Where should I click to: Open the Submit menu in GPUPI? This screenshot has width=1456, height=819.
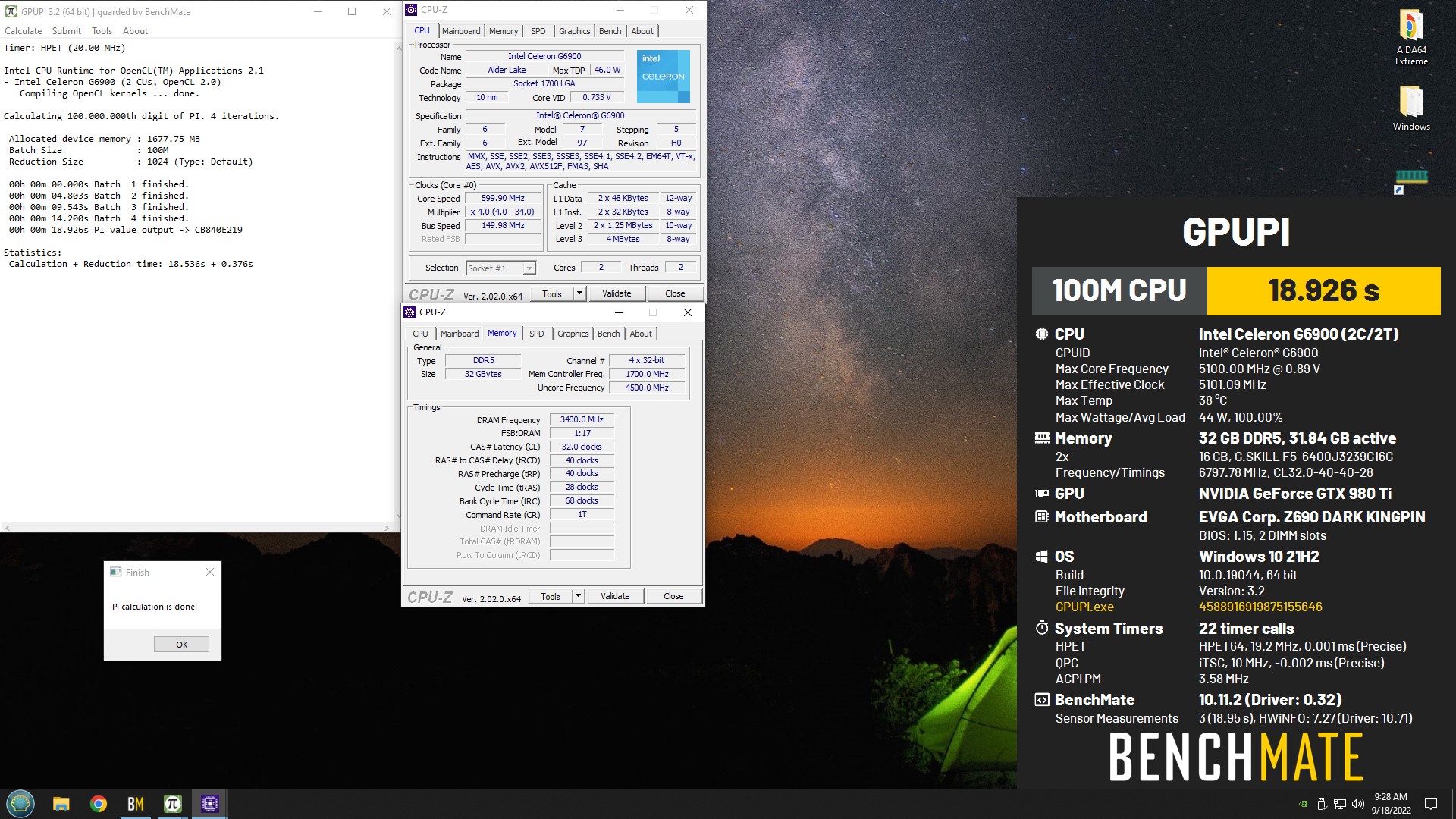67,31
